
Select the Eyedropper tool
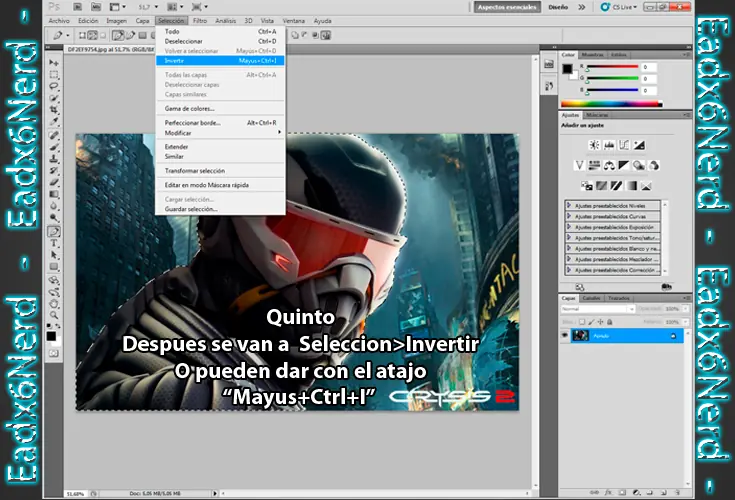tap(54, 121)
